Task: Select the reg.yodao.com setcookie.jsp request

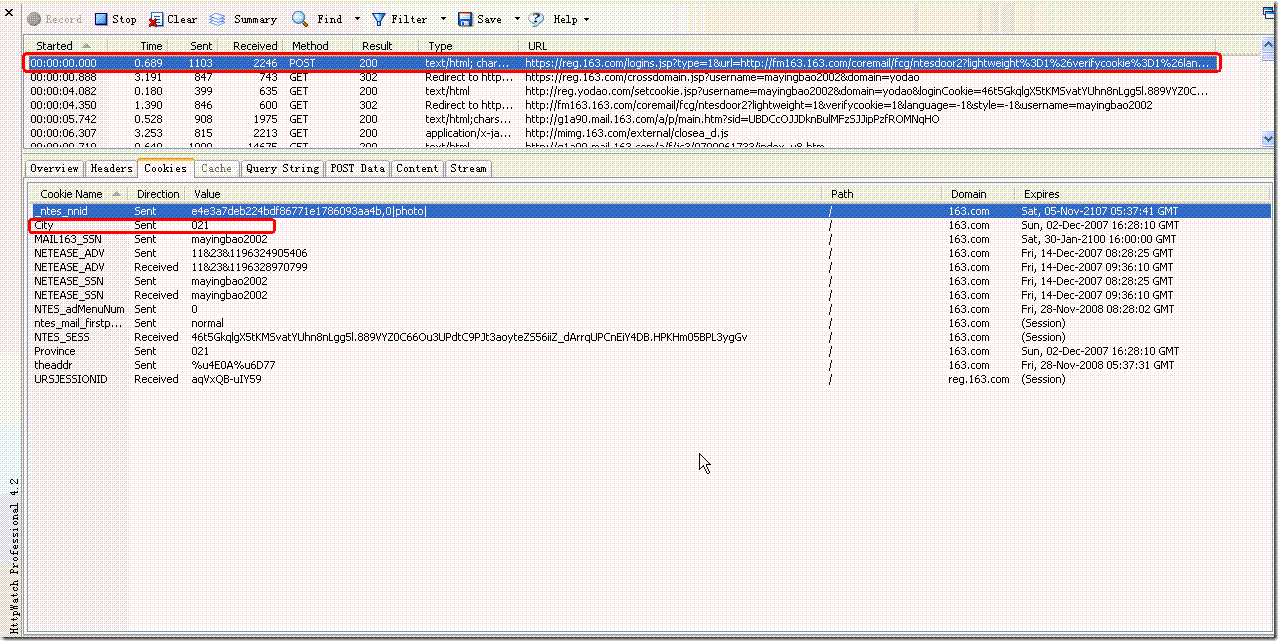Action: (x=620, y=91)
